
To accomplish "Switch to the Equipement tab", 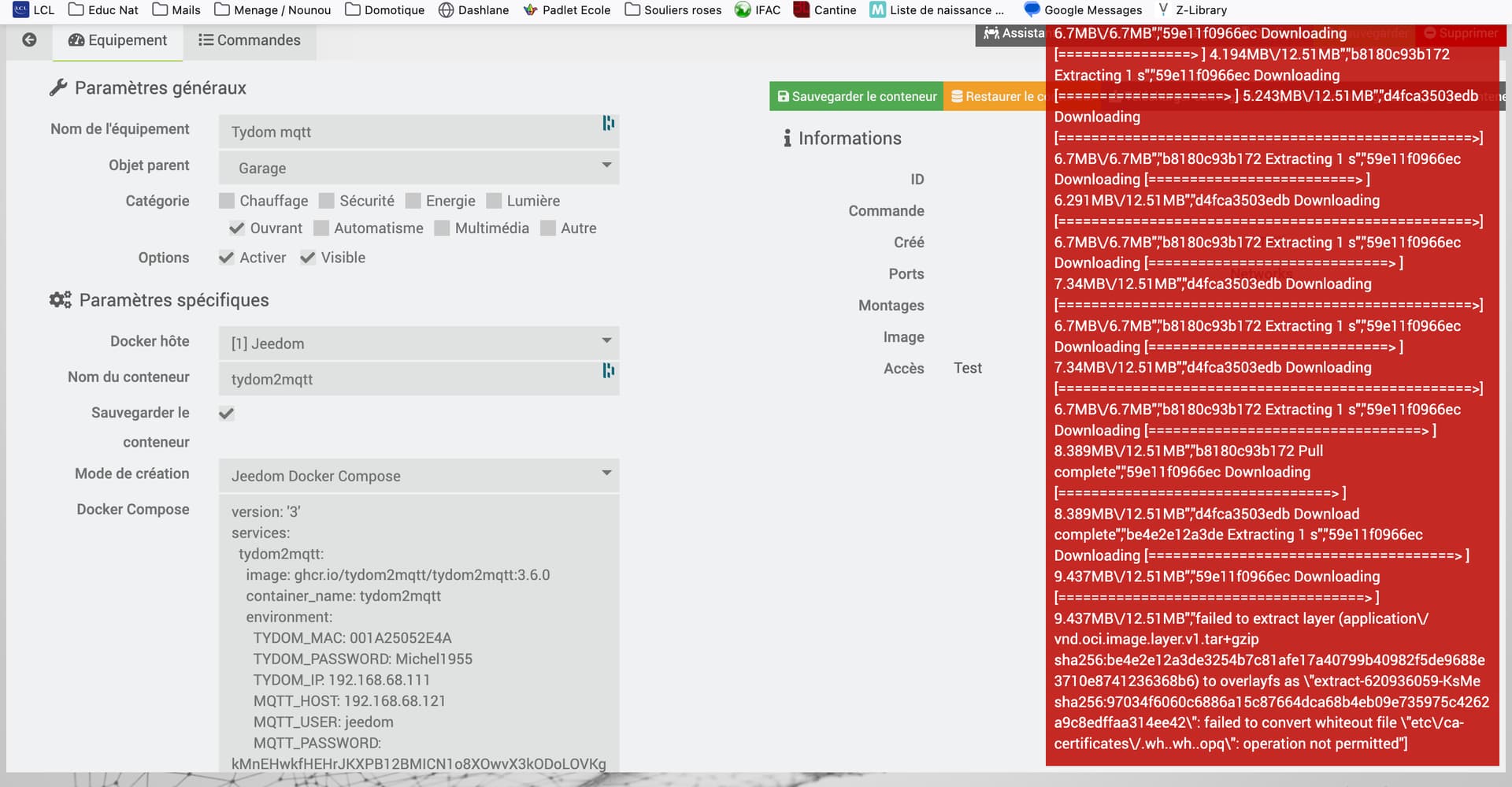I will (x=118, y=40).
